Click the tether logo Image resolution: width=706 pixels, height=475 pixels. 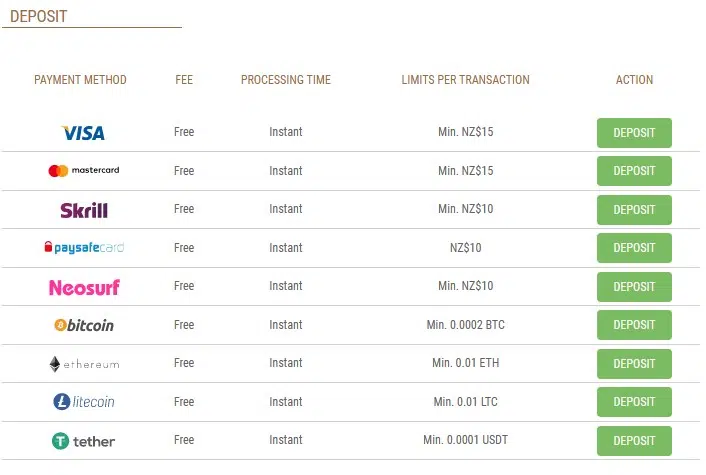[x=83, y=441]
